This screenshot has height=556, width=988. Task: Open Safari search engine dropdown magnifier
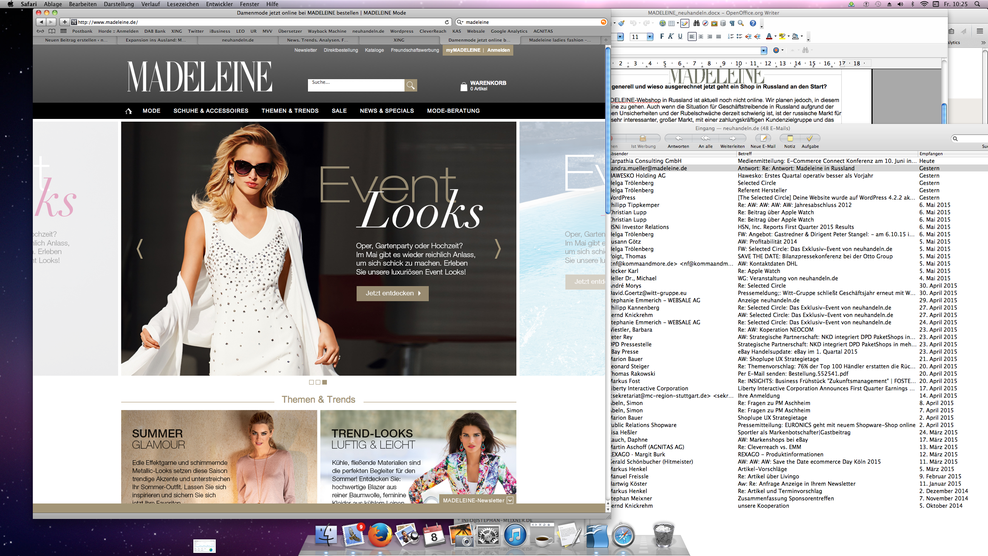tap(460, 22)
